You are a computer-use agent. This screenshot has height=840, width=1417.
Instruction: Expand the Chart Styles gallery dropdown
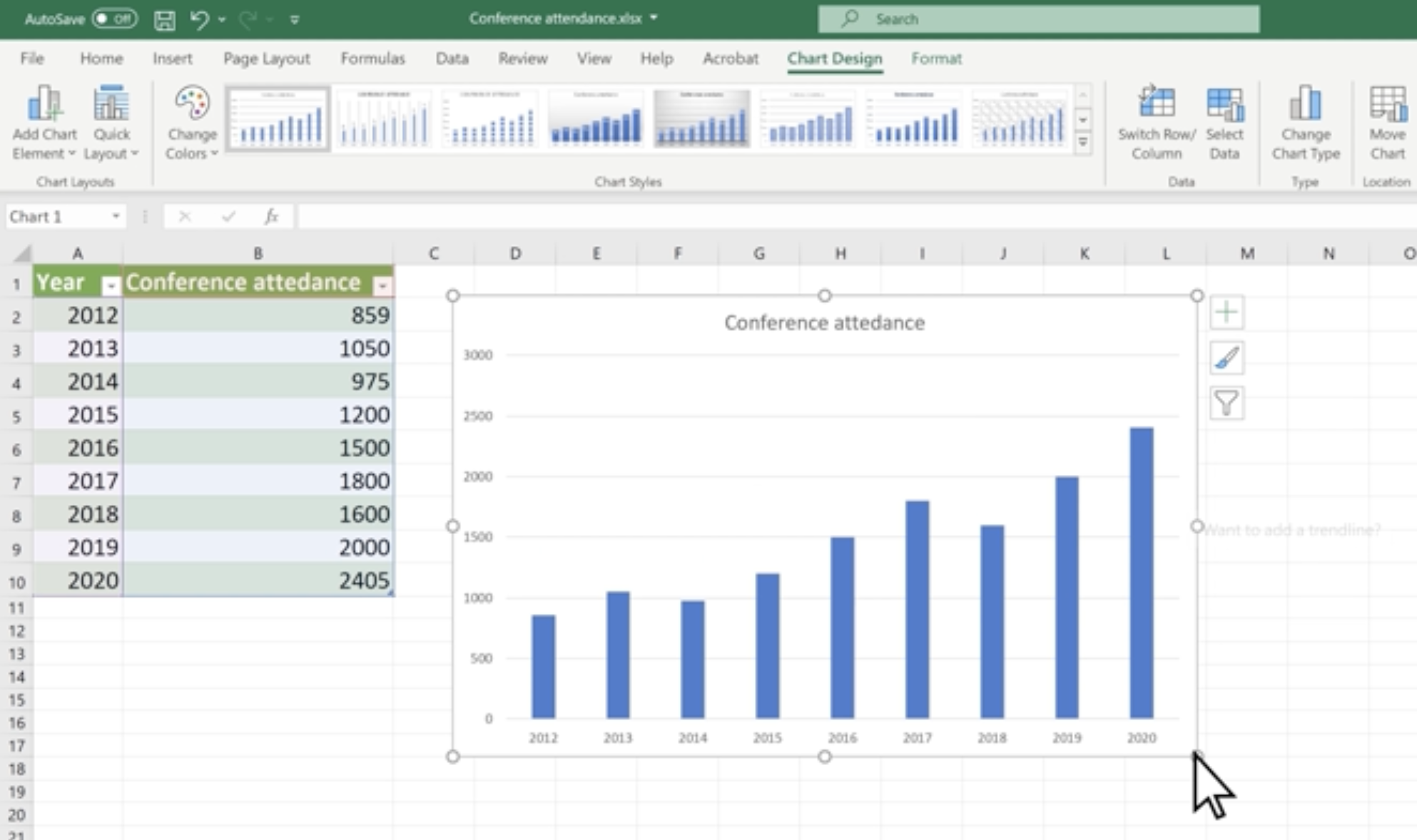click(1082, 143)
